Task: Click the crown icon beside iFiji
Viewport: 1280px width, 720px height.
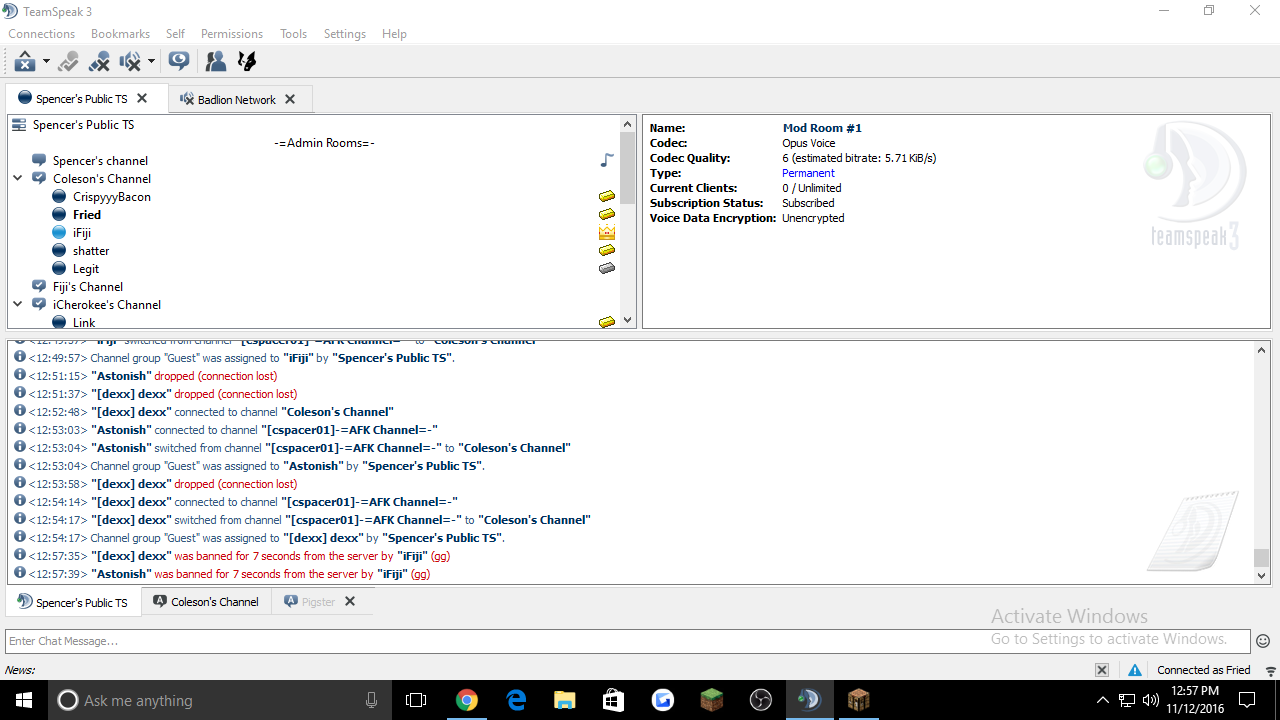Action: (x=607, y=233)
